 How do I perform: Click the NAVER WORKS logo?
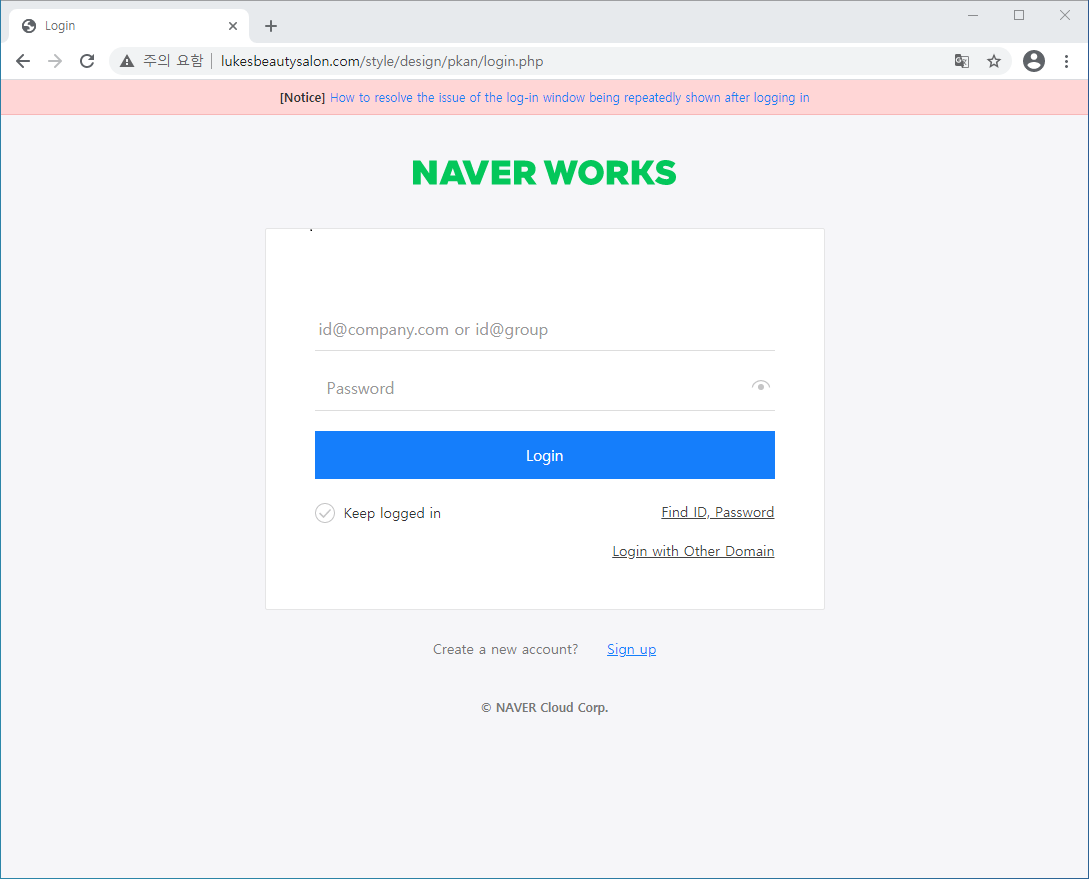click(x=544, y=173)
